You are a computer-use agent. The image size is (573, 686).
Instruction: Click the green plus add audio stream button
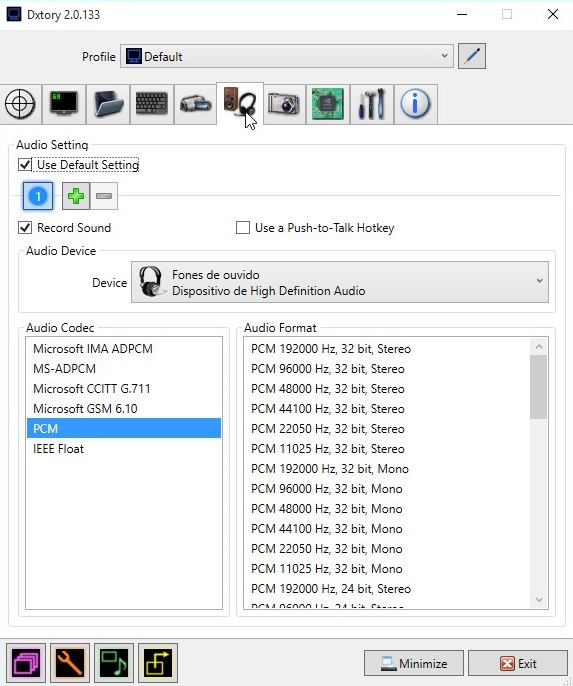click(x=76, y=196)
